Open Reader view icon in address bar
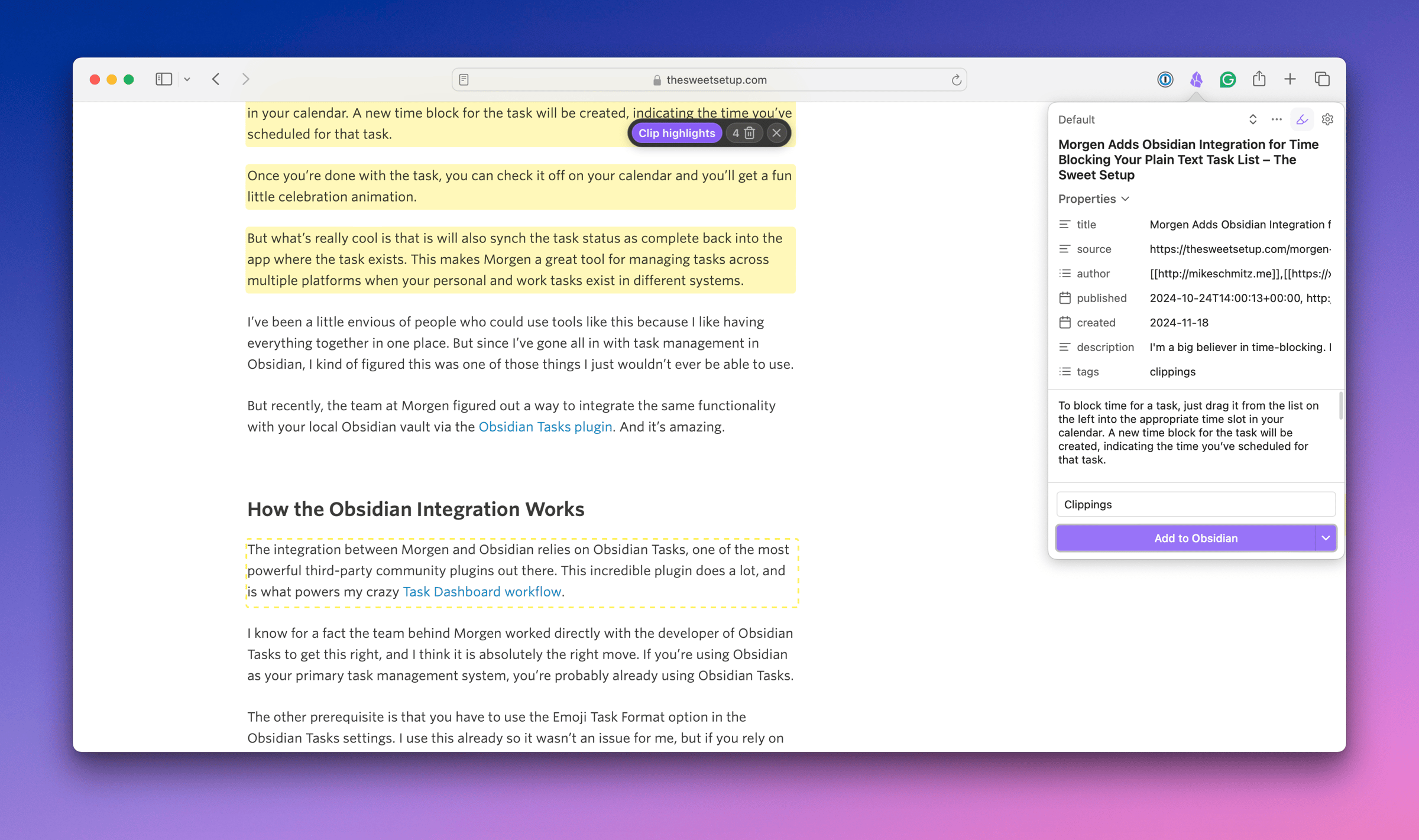 tap(464, 80)
